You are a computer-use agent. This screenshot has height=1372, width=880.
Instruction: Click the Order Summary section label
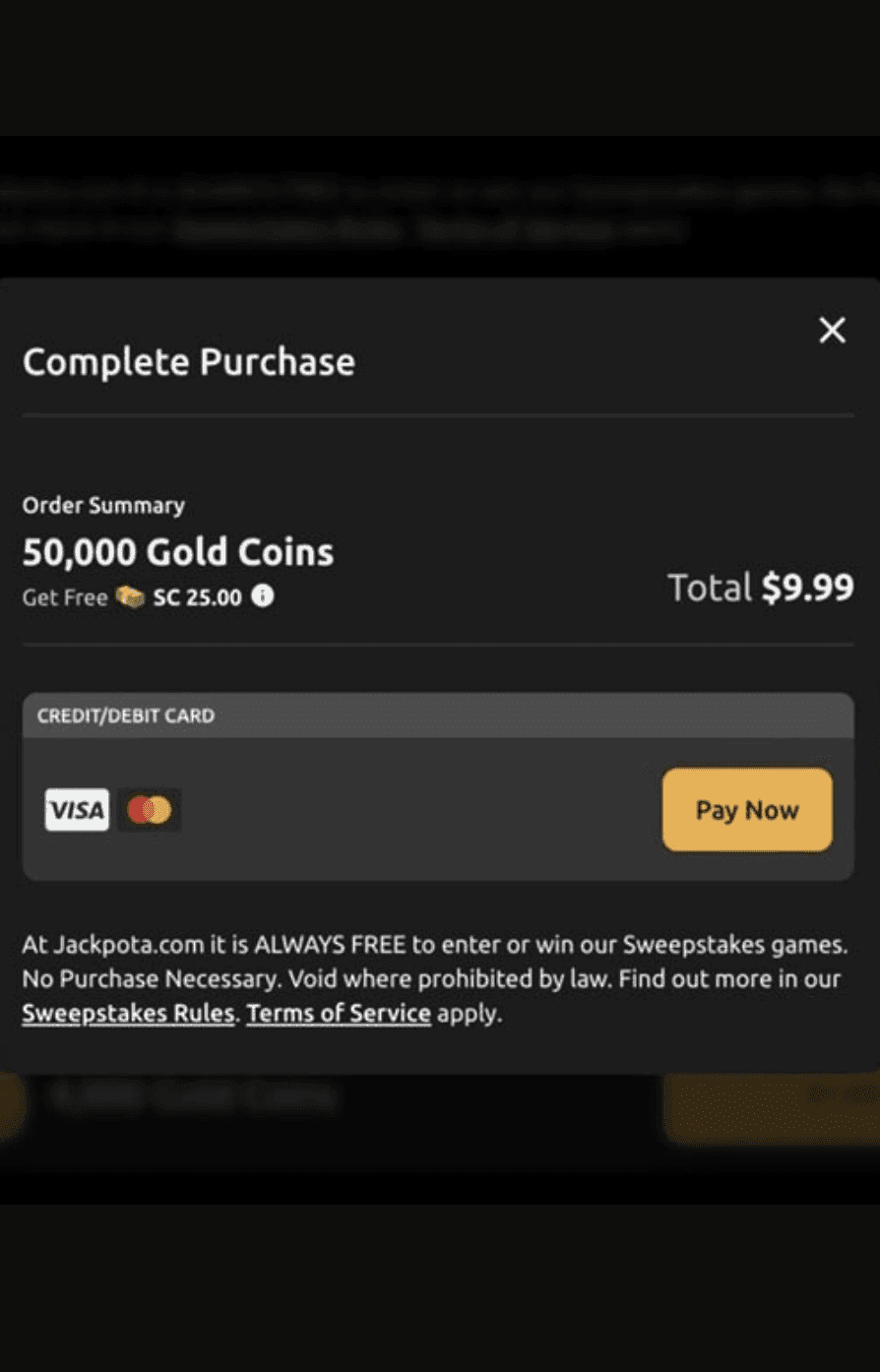[103, 505]
